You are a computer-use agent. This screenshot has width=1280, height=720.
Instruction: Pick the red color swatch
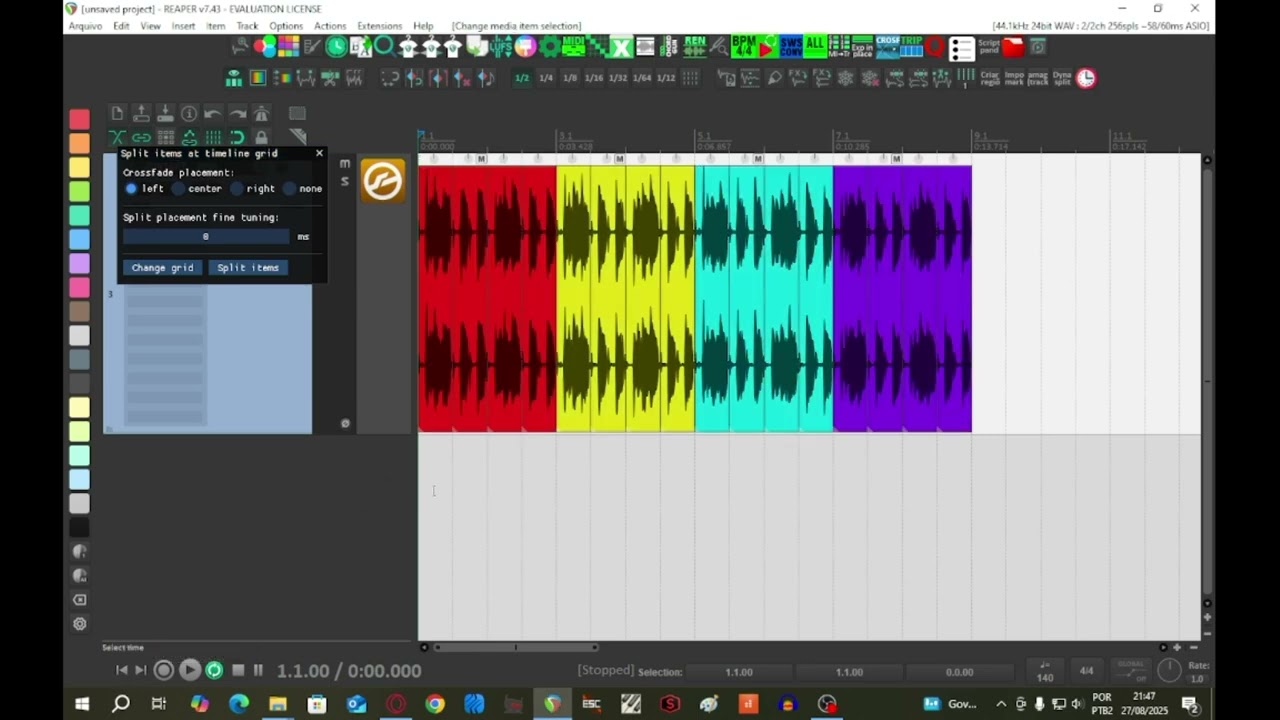coord(79,119)
